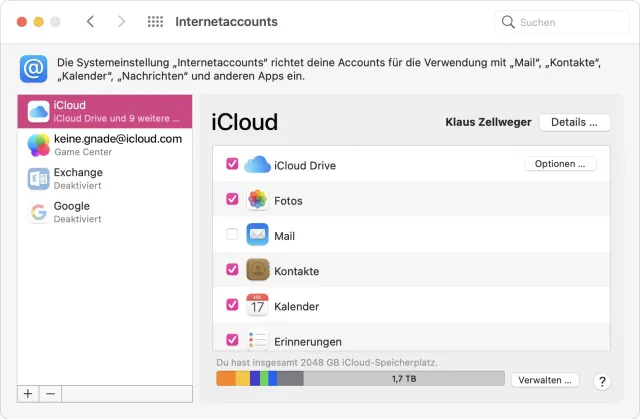Click the Fotos app icon

click(x=257, y=200)
